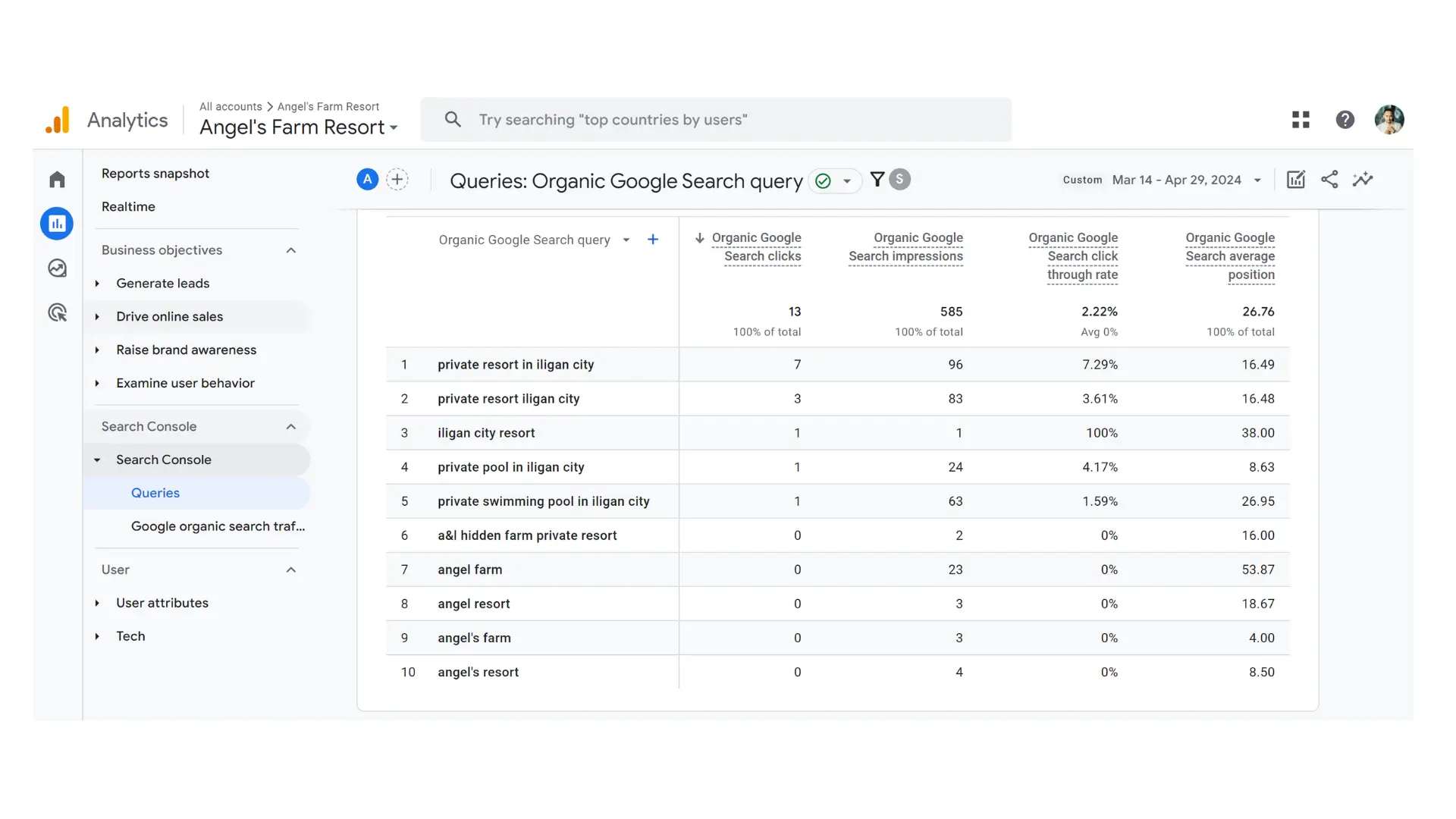Sort by Organic Google Search clicks header

click(756, 247)
